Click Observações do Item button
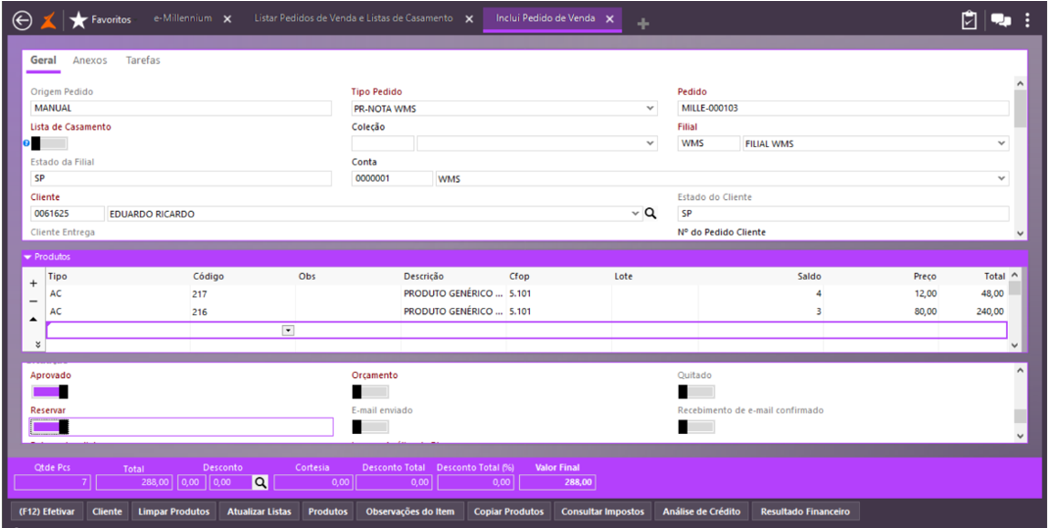 pyautogui.click(x=410, y=512)
